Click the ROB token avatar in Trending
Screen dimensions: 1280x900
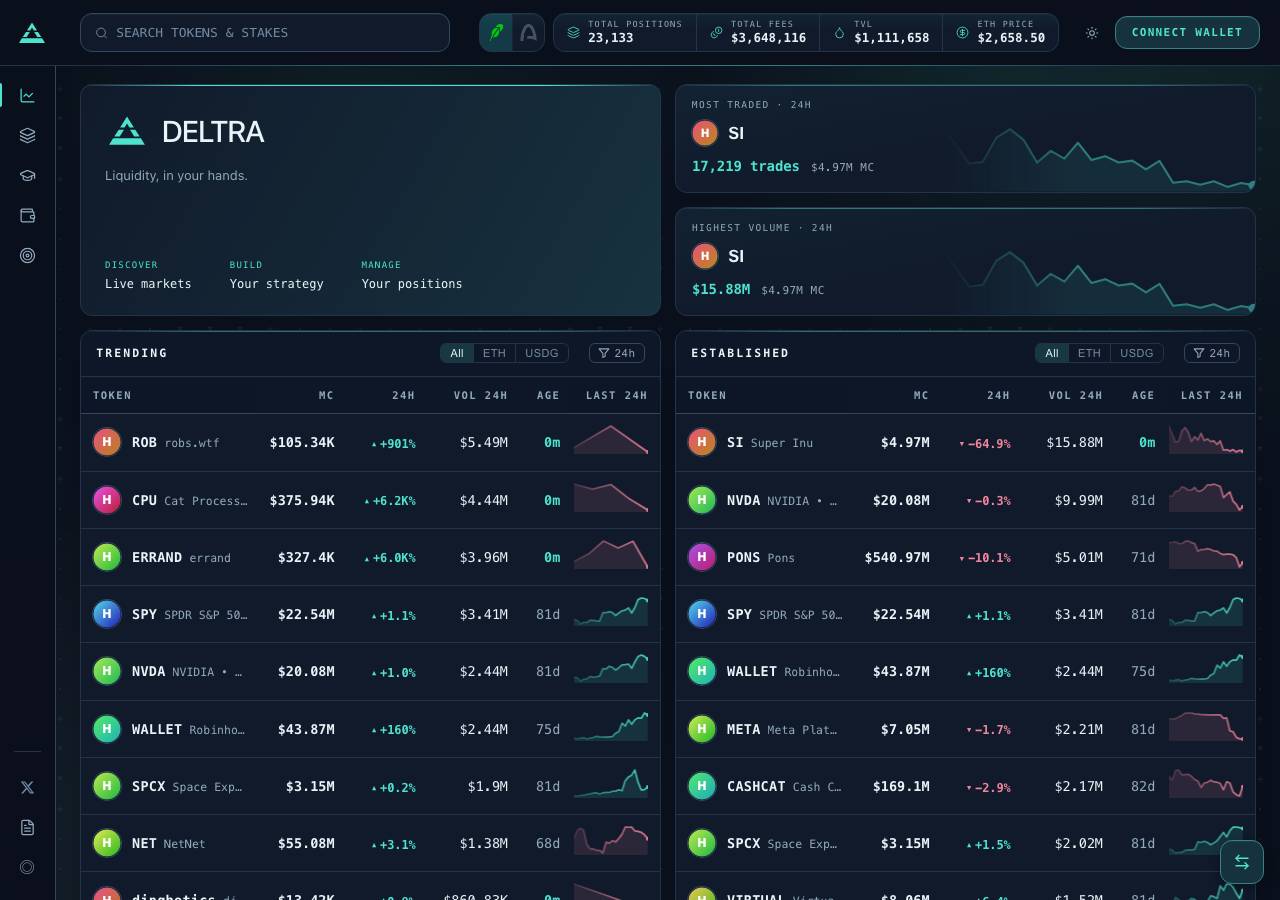[x=107, y=442]
